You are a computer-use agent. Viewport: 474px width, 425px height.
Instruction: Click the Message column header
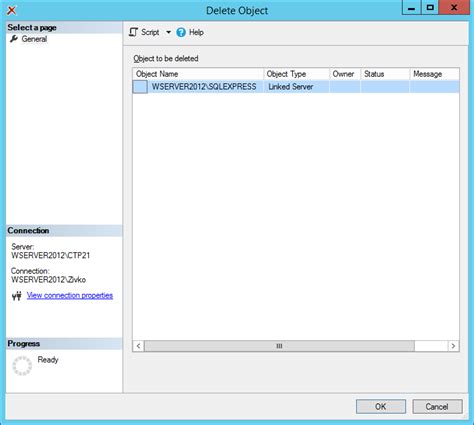coord(434,74)
